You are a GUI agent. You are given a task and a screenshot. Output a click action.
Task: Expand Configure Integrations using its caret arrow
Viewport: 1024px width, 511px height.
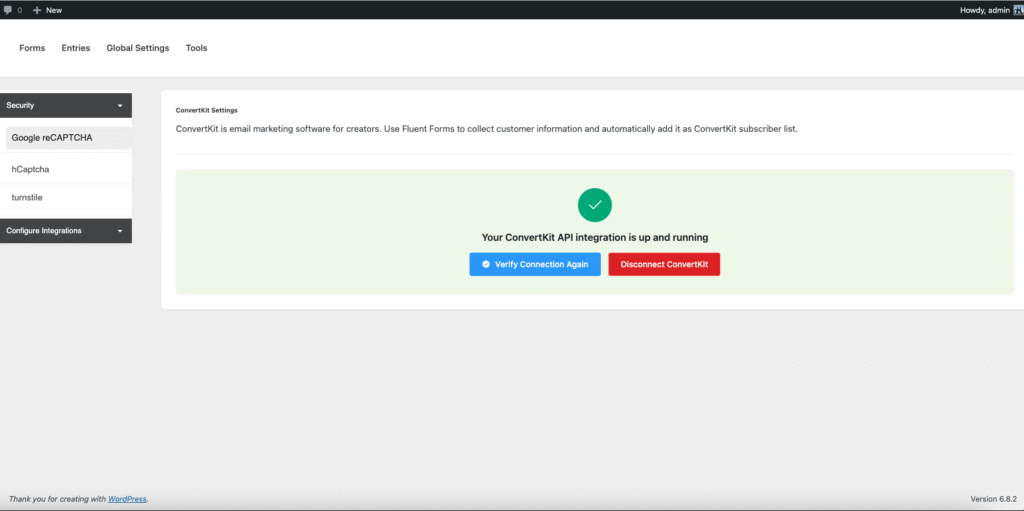119,231
